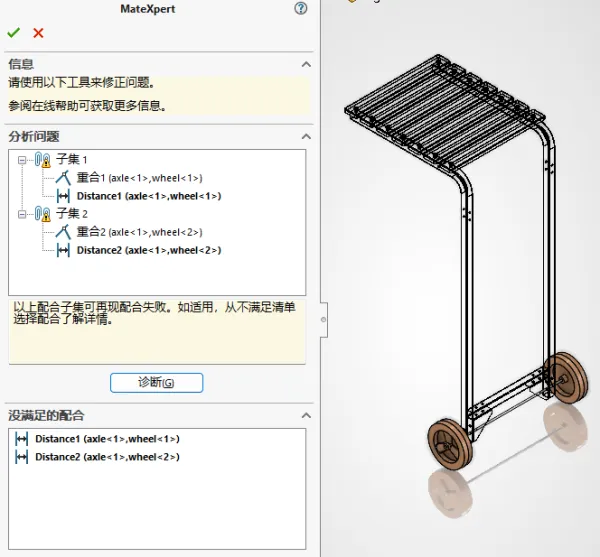Cancel MateXpert with the red X

(x=38, y=33)
